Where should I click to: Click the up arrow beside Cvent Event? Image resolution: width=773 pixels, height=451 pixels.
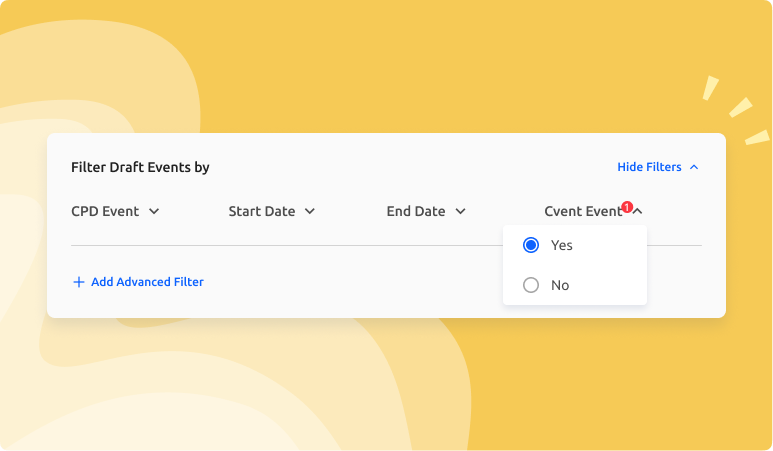(638, 212)
